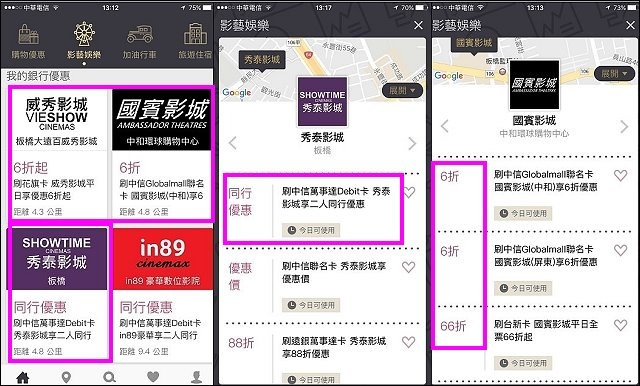Go to next venue from 國賓影城
The image size is (640, 386).
pyautogui.click(x=624, y=126)
